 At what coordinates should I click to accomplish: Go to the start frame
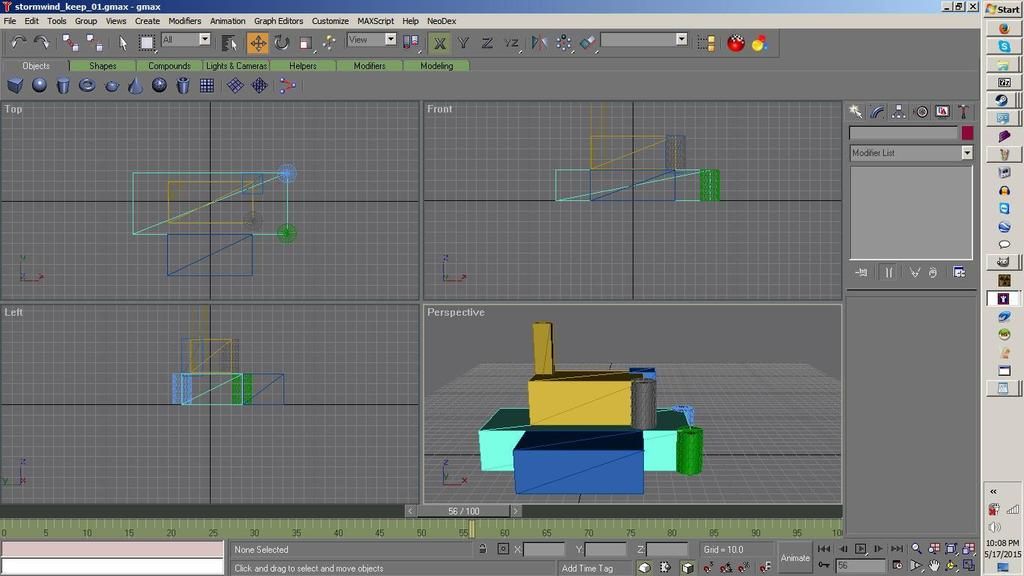click(x=824, y=549)
